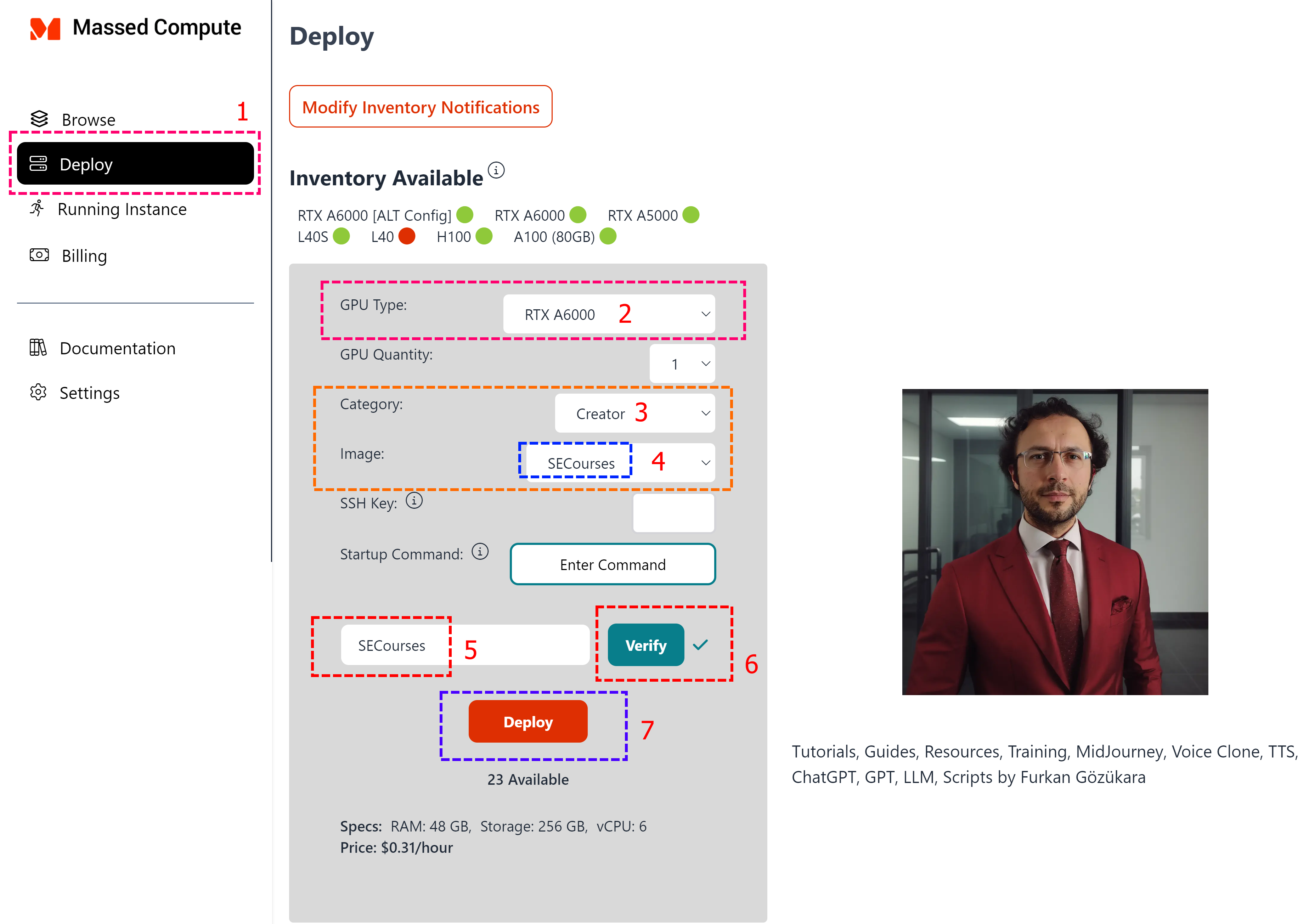Expand the GPU Type dropdown
The height and width of the screenshot is (924, 1309).
click(609, 314)
